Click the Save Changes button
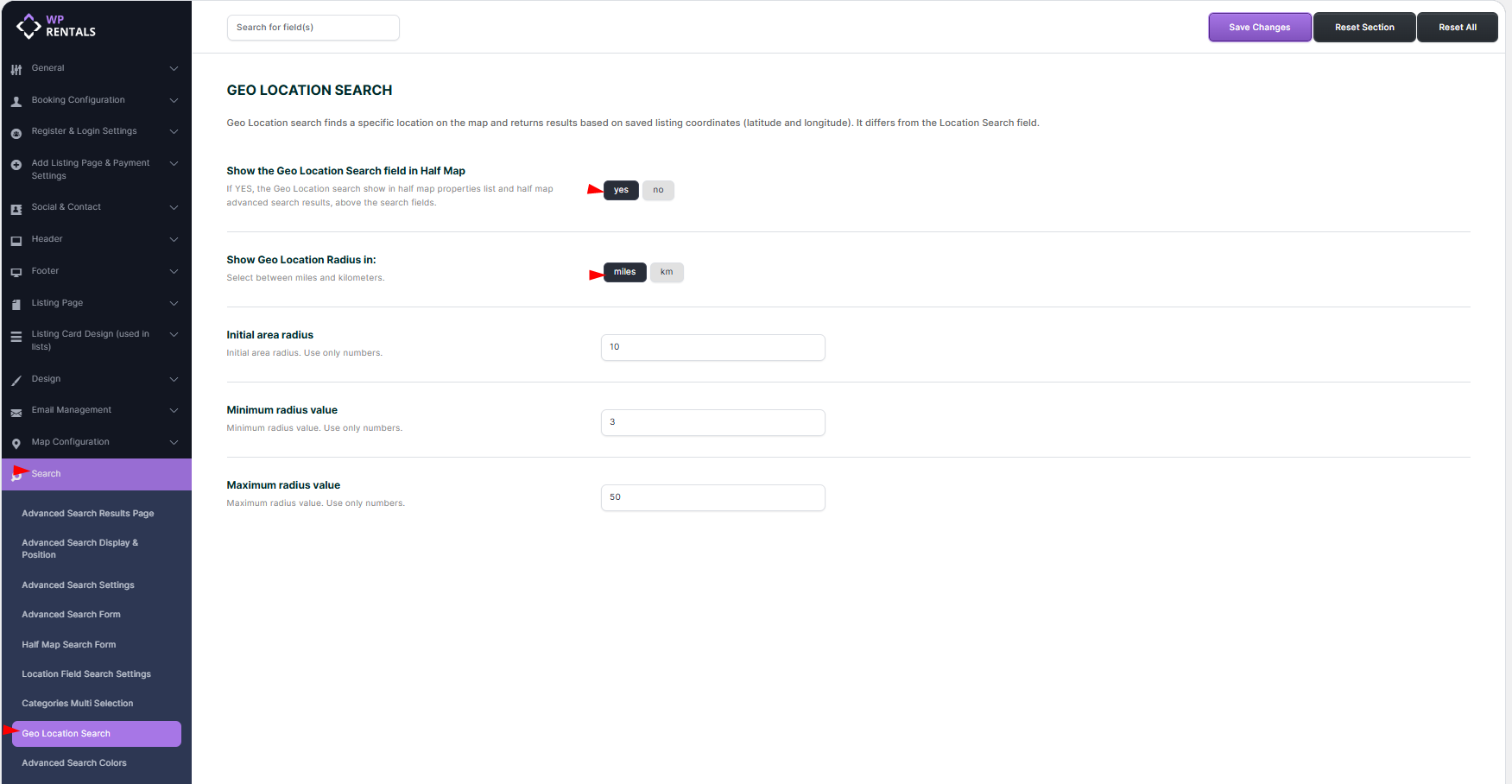 pyautogui.click(x=1259, y=28)
